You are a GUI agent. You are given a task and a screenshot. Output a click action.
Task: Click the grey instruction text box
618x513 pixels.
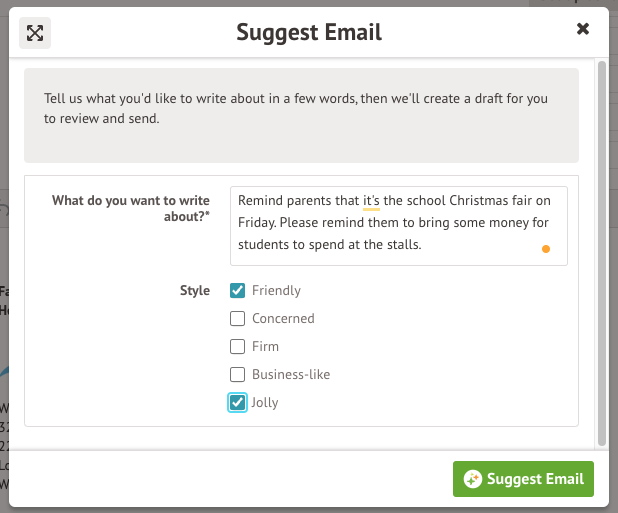click(x=301, y=115)
